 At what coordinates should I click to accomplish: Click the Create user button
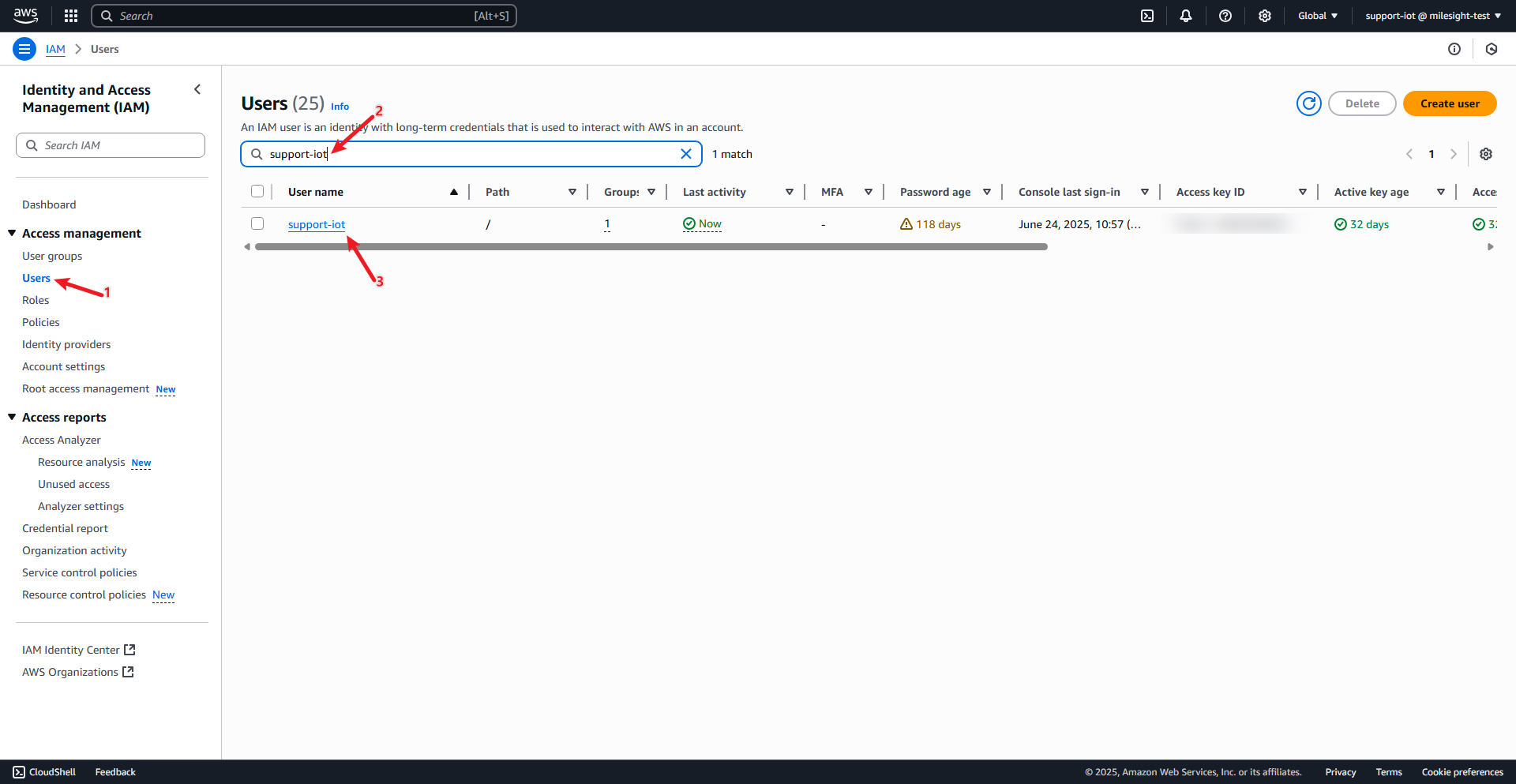1450,103
